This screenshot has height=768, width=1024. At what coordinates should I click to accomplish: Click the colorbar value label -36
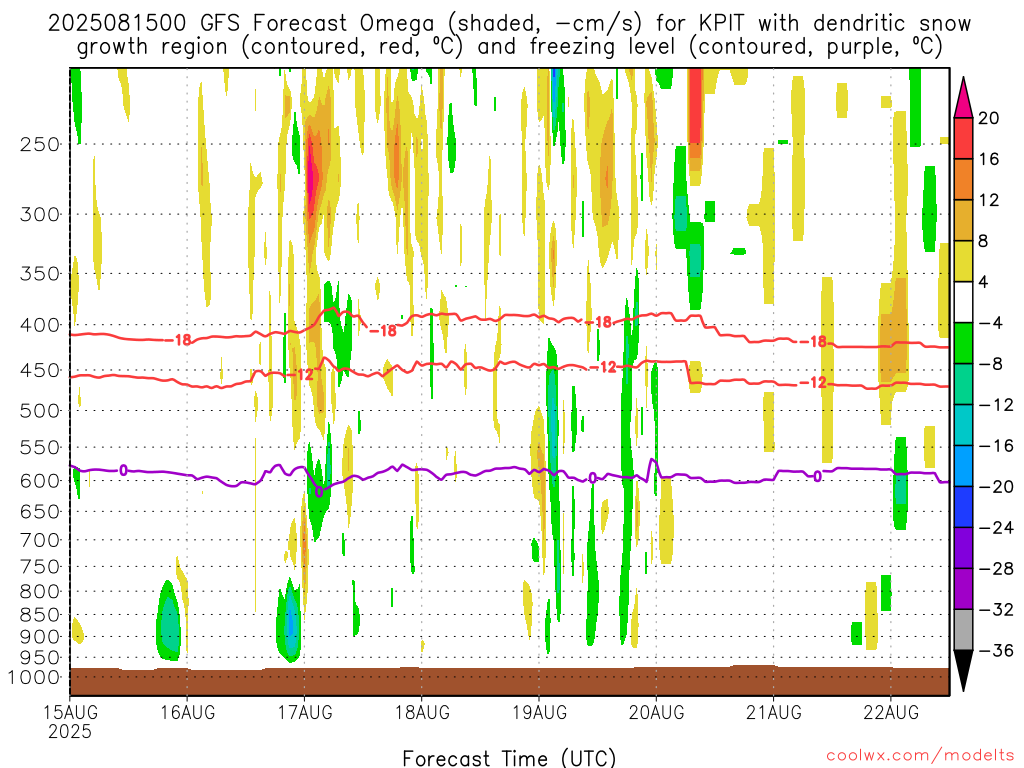coord(996,651)
